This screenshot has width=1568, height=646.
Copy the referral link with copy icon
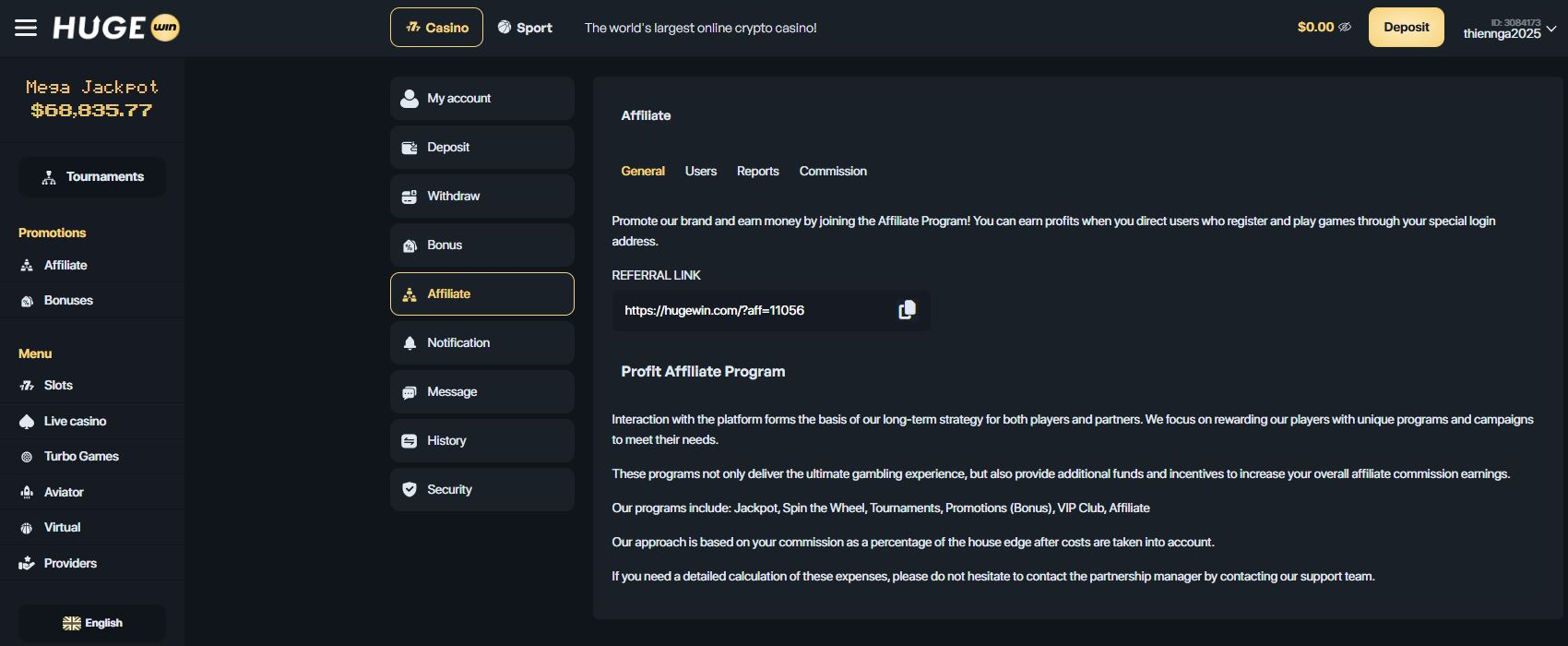pyautogui.click(x=907, y=310)
